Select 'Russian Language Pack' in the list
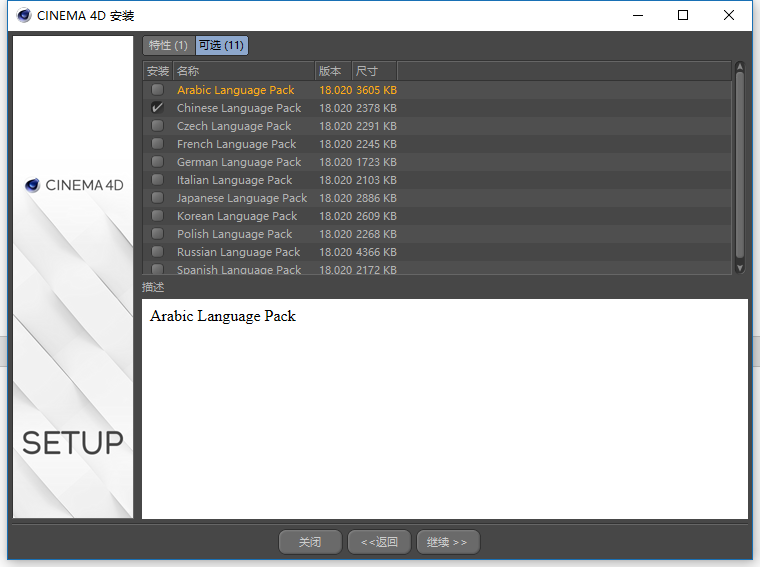 238,252
